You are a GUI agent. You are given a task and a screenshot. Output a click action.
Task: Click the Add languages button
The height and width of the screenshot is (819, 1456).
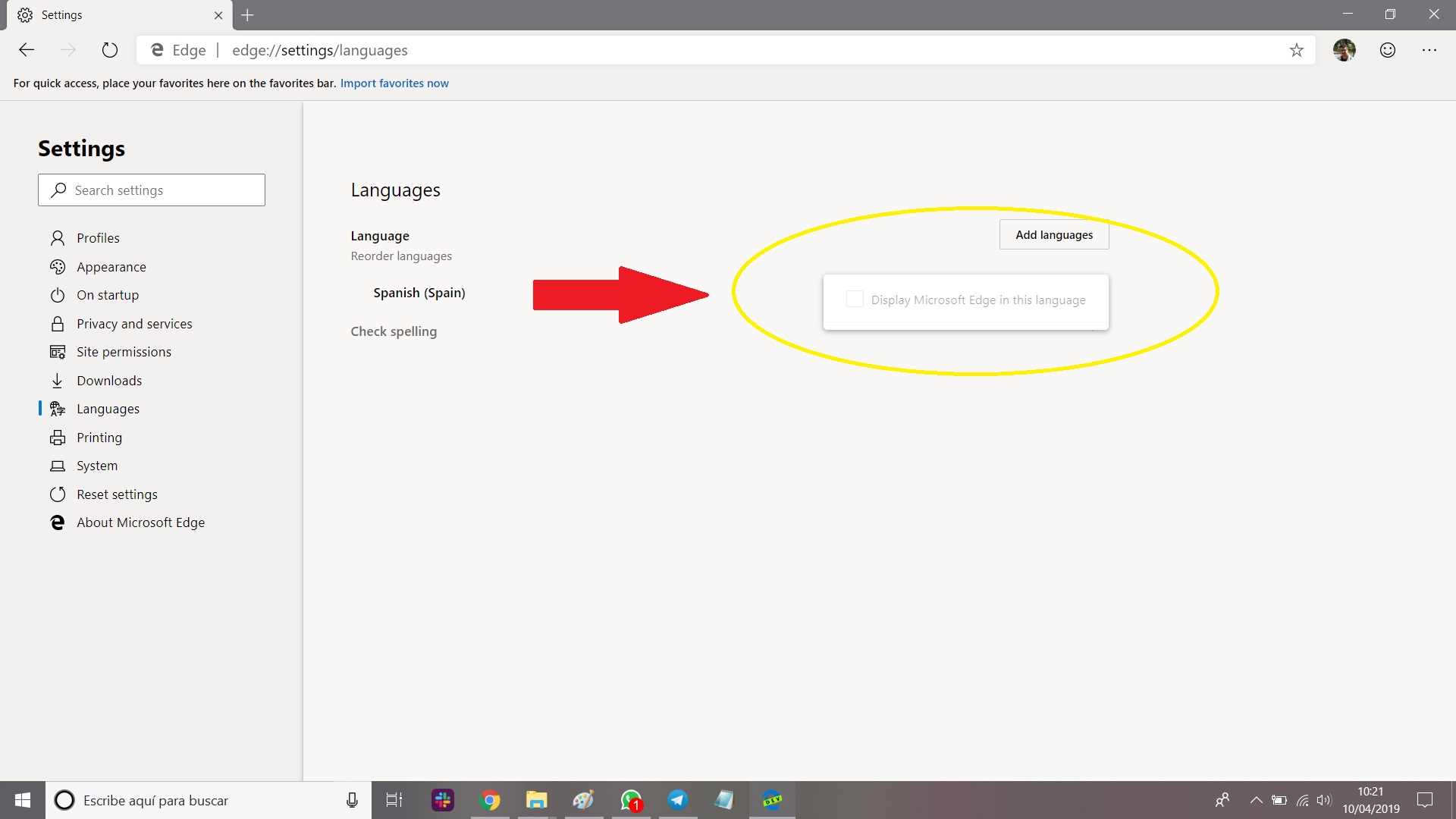pos(1054,235)
